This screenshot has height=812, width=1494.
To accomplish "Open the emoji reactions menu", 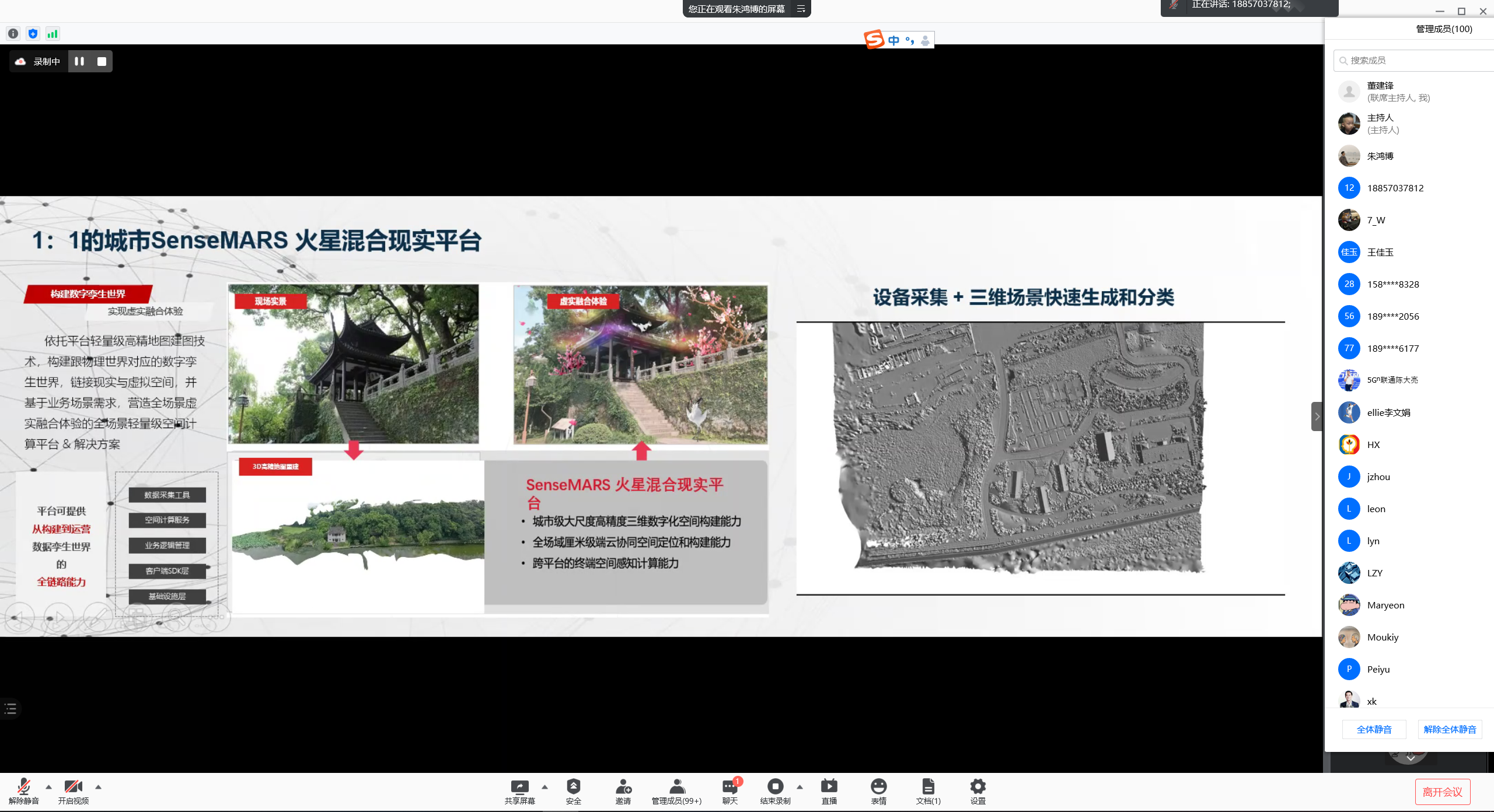I will pos(878,791).
